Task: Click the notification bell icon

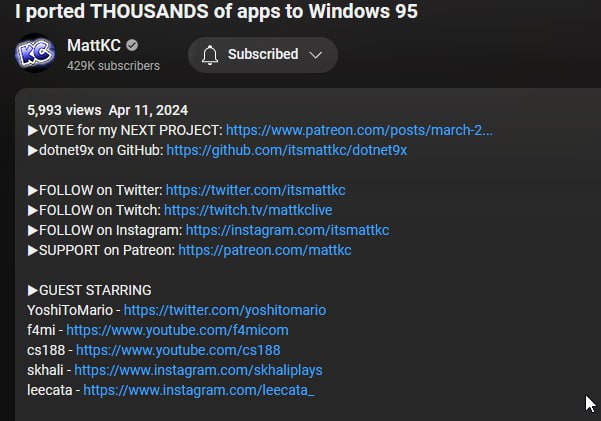Action: pos(210,55)
